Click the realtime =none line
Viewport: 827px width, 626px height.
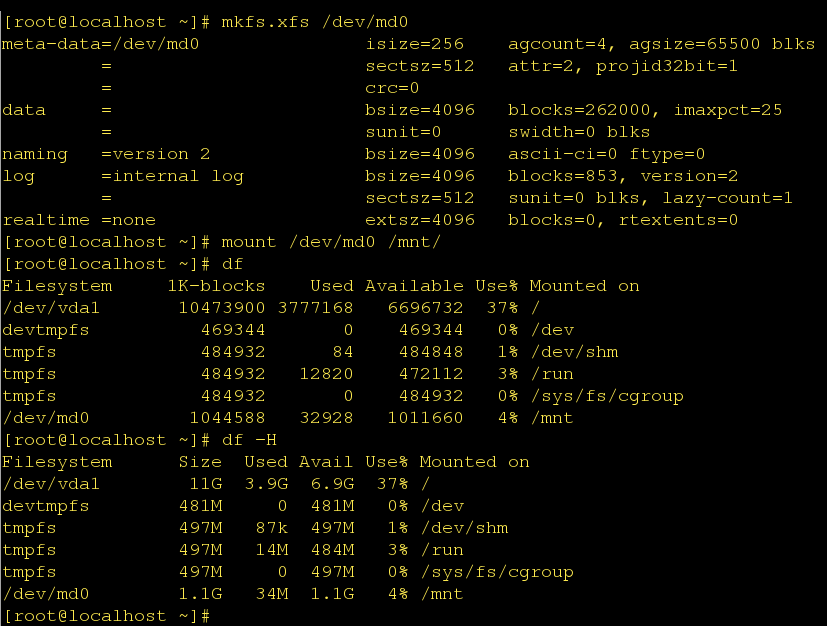pos(79,220)
